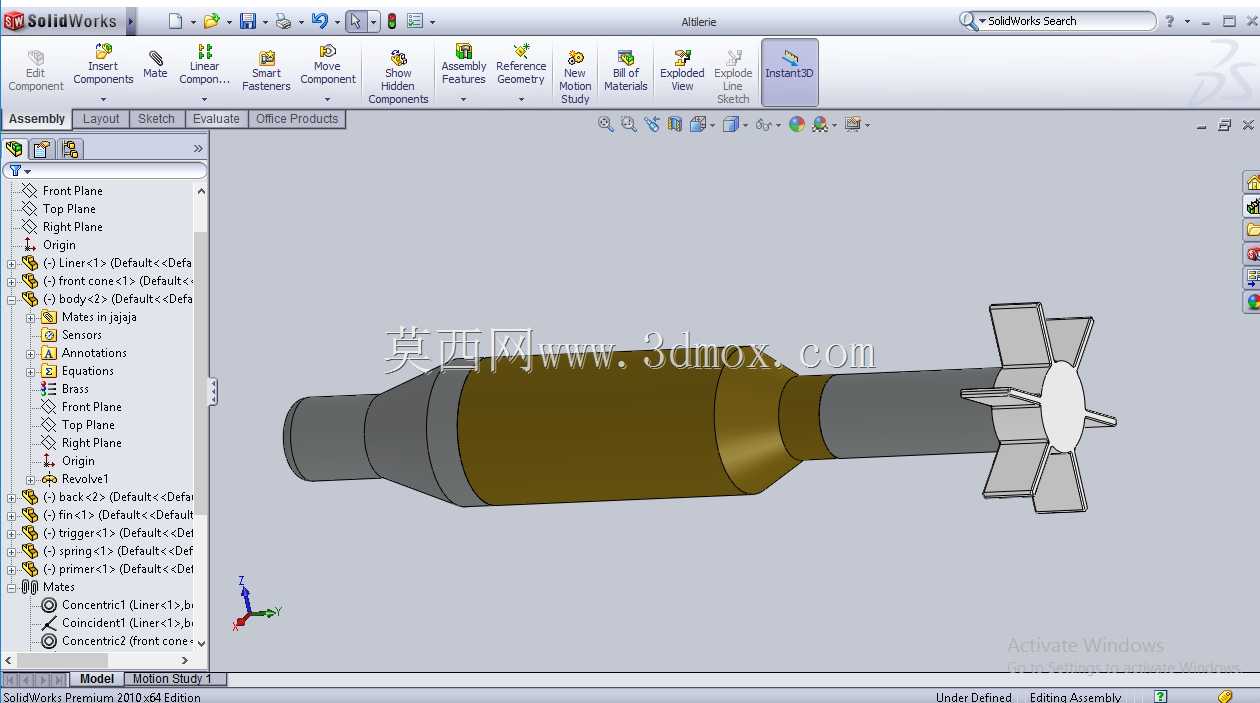Screen dimensions: 1260x703
Task: Open the Evaluate tab
Action: pos(216,119)
